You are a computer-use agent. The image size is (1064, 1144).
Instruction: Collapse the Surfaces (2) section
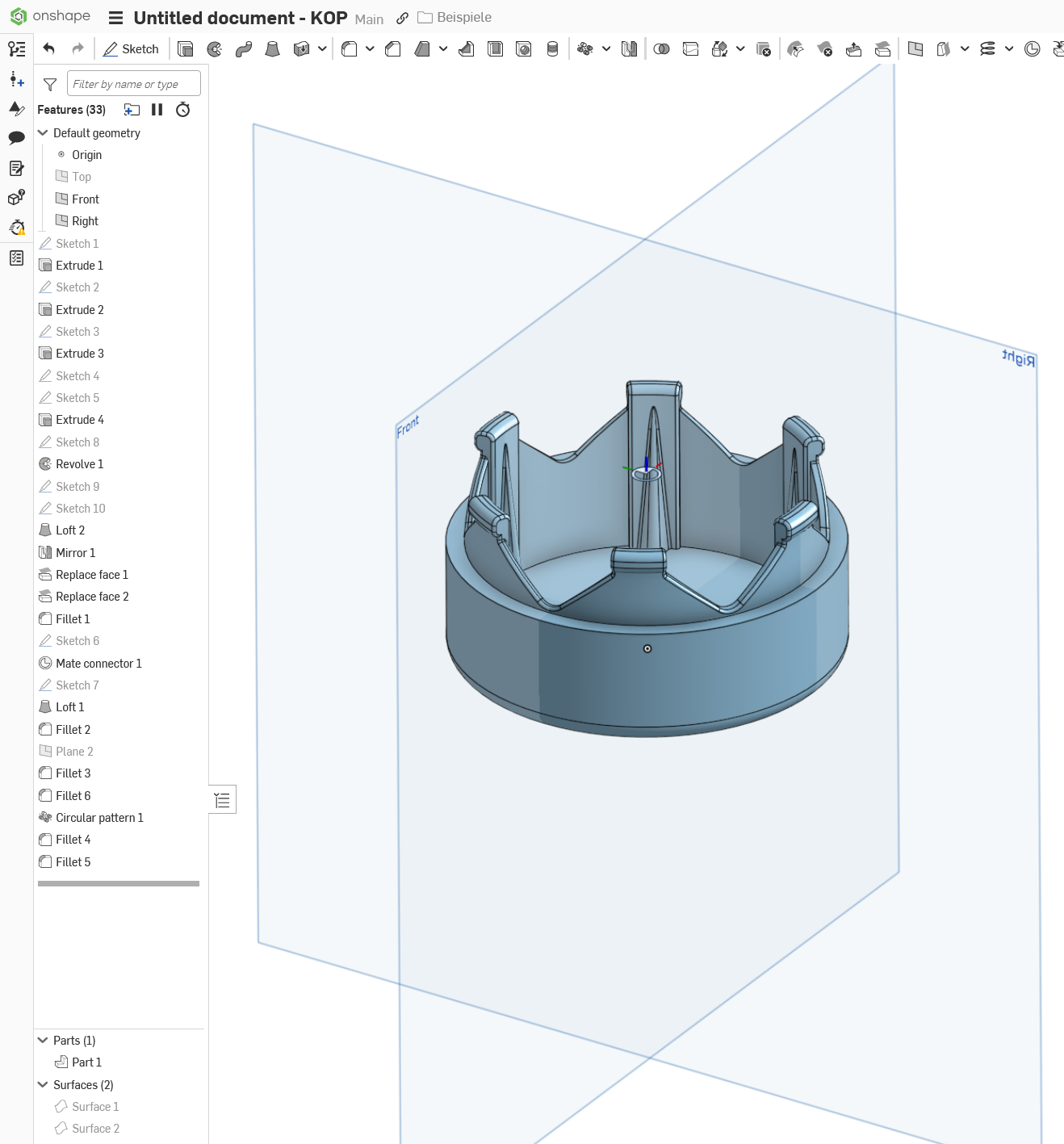43,1085
